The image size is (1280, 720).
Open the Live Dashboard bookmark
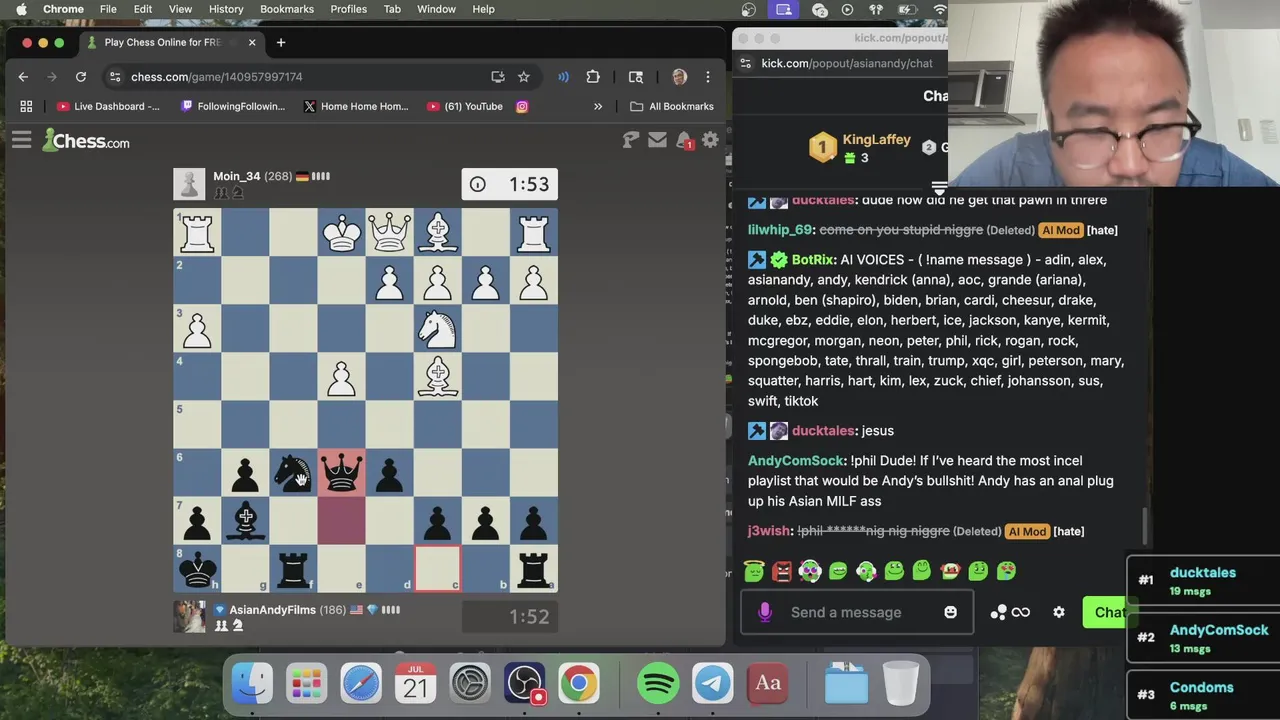point(108,106)
